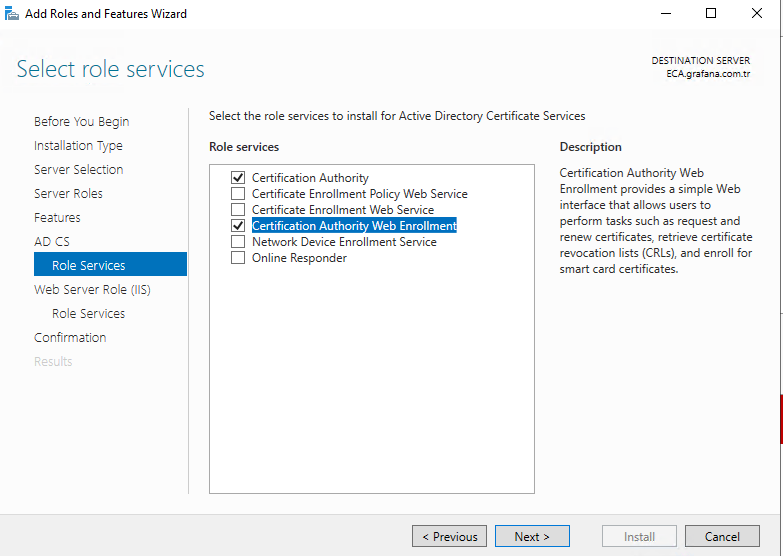
Task: Click the ECA.grafana.com.tr server name
Action: [708, 73]
